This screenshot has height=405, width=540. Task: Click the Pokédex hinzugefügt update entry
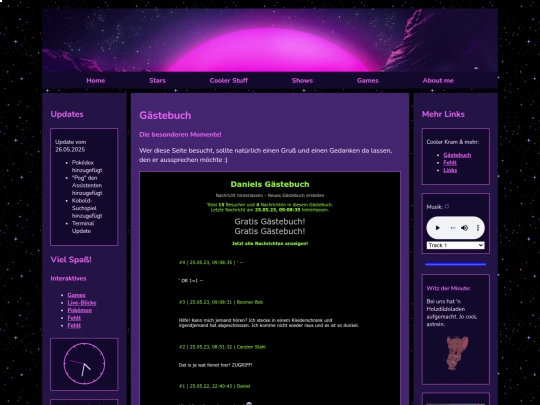(87, 166)
